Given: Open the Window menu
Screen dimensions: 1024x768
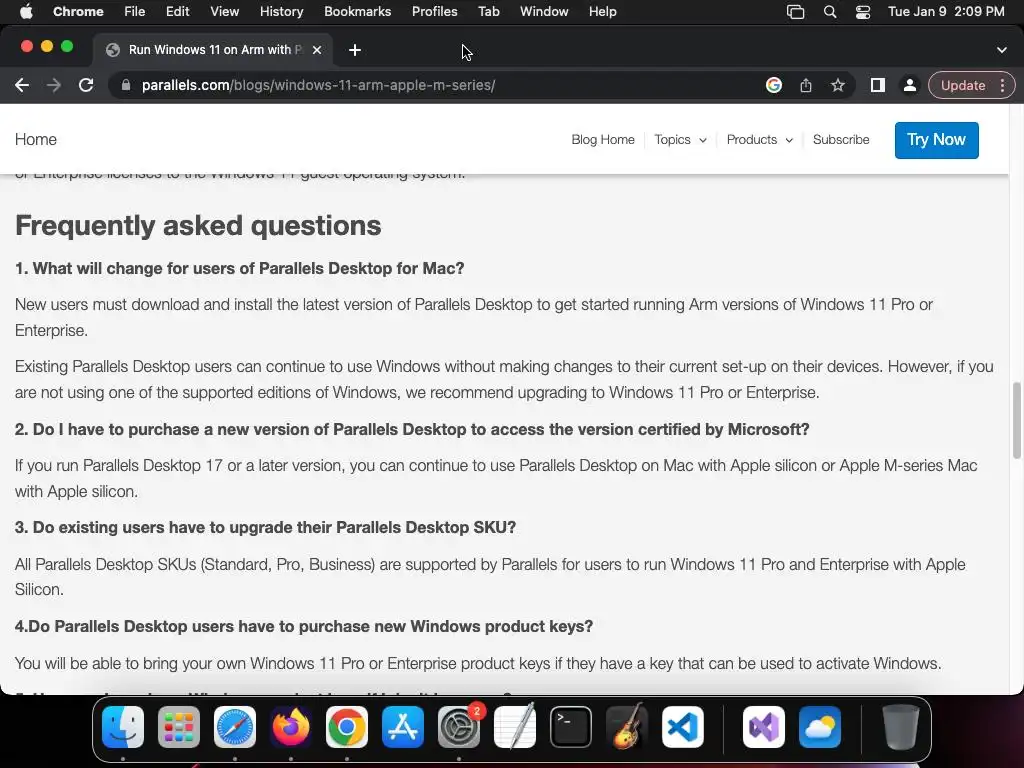Looking at the screenshot, I should pyautogui.click(x=544, y=12).
